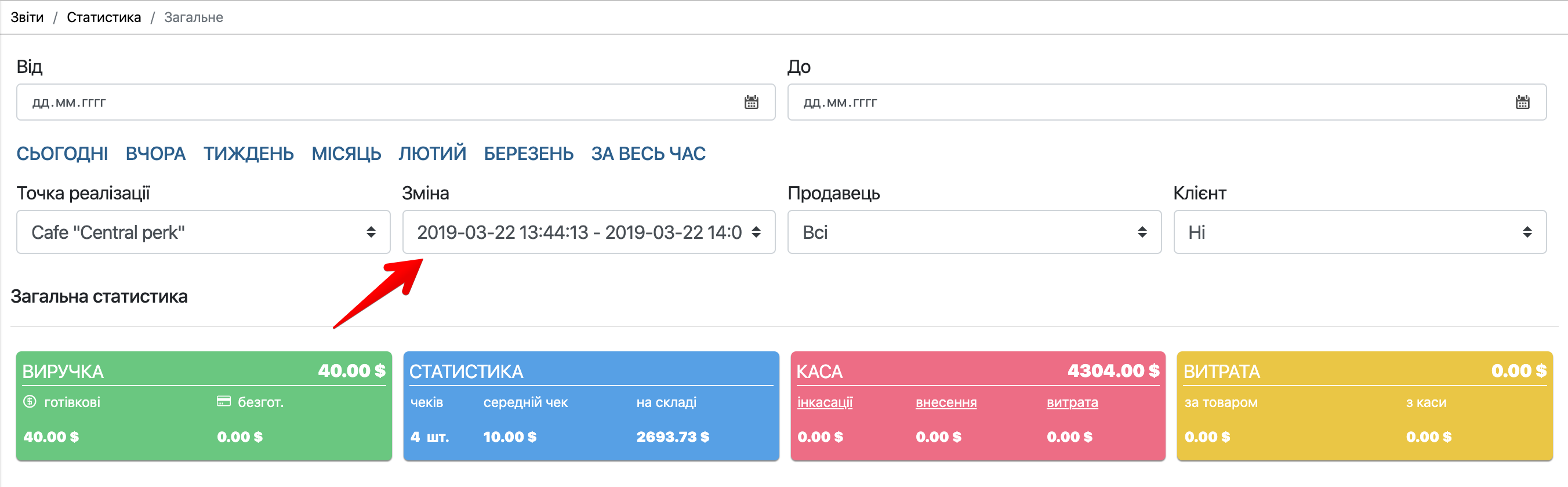This screenshot has width=1568, height=487.
Task: Select ЗА ВЕСЬ ЧАС period
Action: pyautogui.click(x=648, y=154)
